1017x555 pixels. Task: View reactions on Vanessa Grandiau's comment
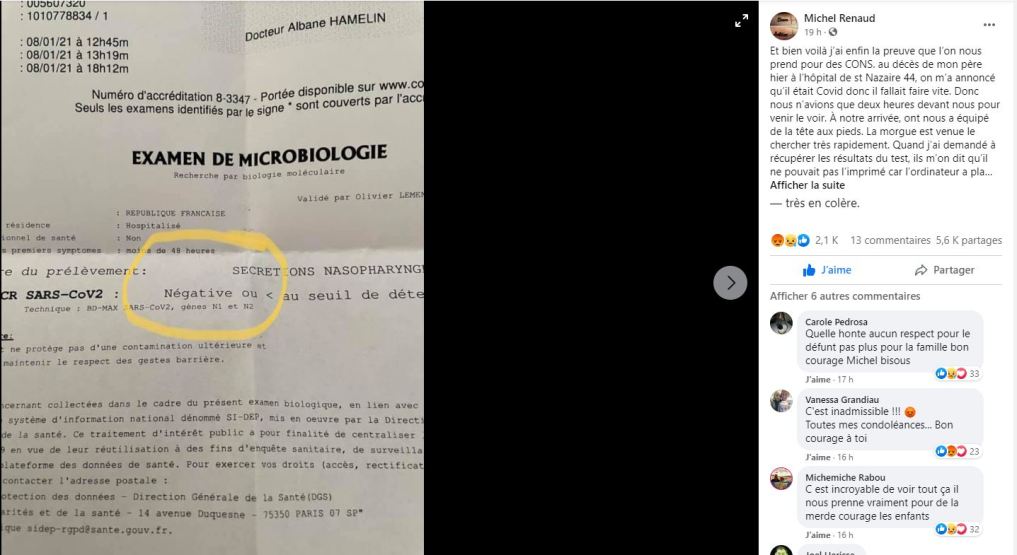(957, 451)
